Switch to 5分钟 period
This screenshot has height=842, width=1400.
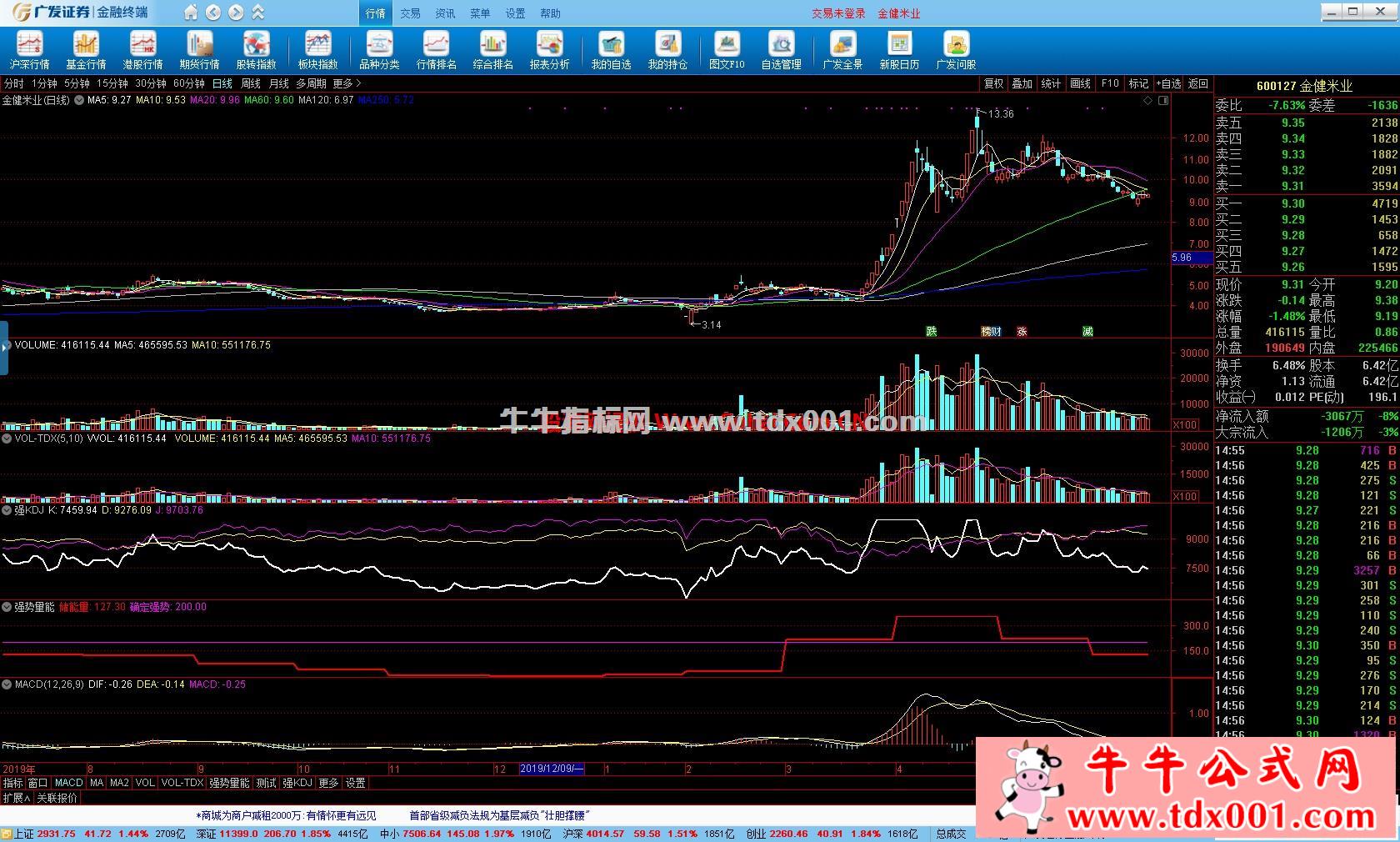pyautogui.click(x=77, y=83)
